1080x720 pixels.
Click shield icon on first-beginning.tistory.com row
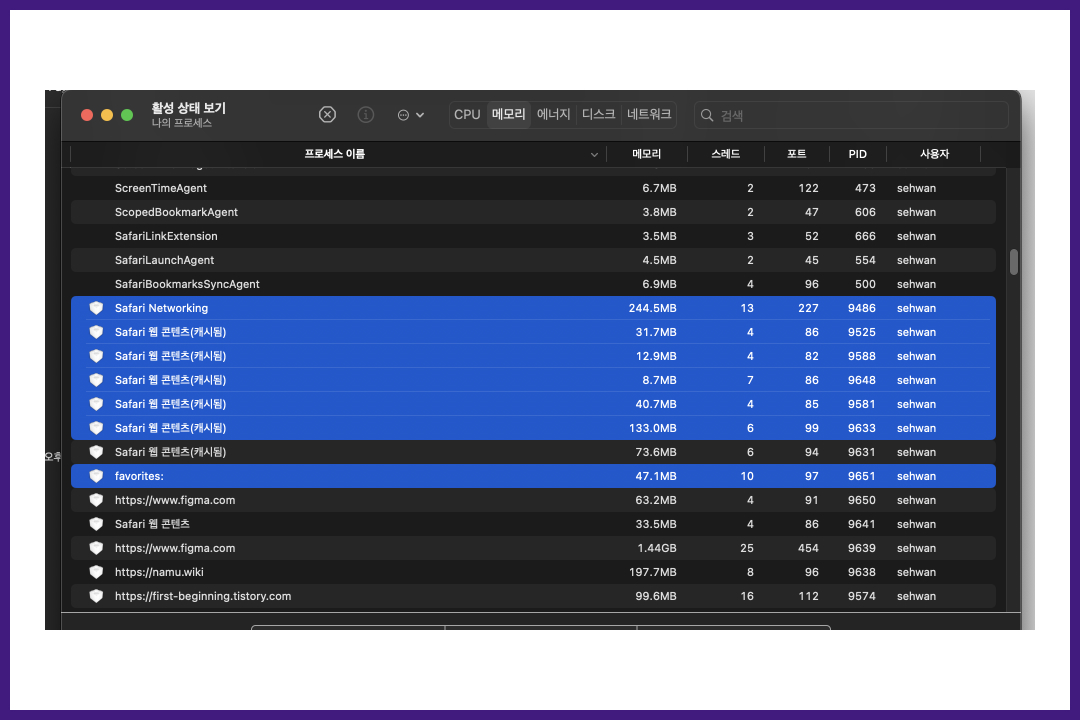96,596
